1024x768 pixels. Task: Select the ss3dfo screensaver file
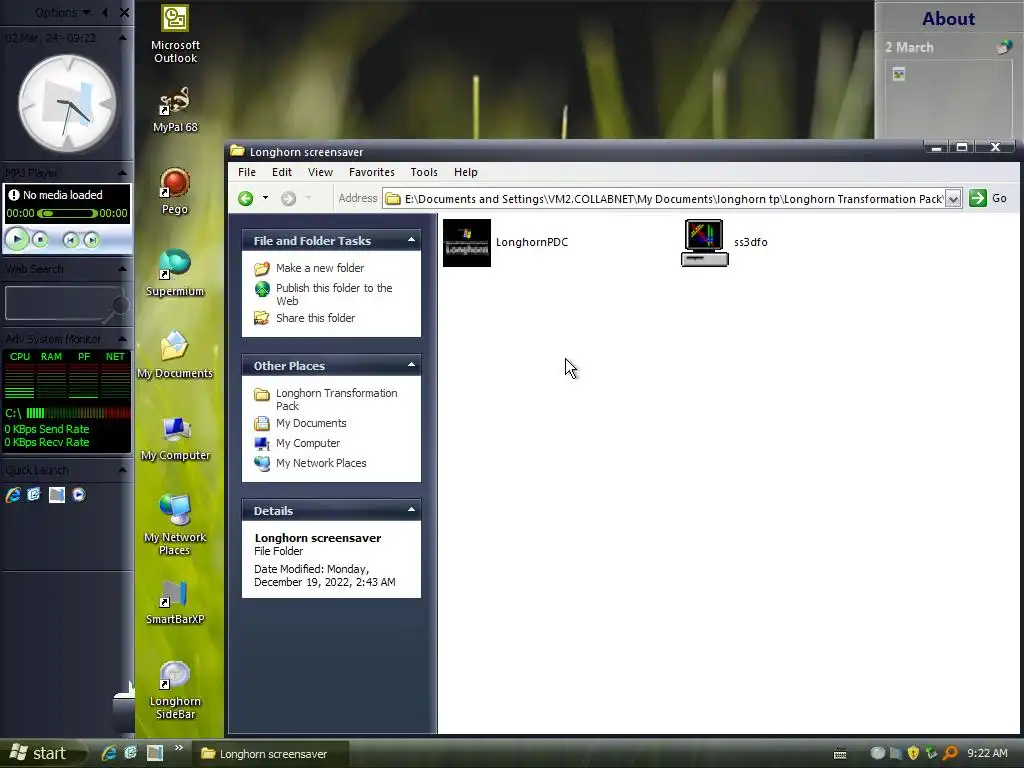724,242
